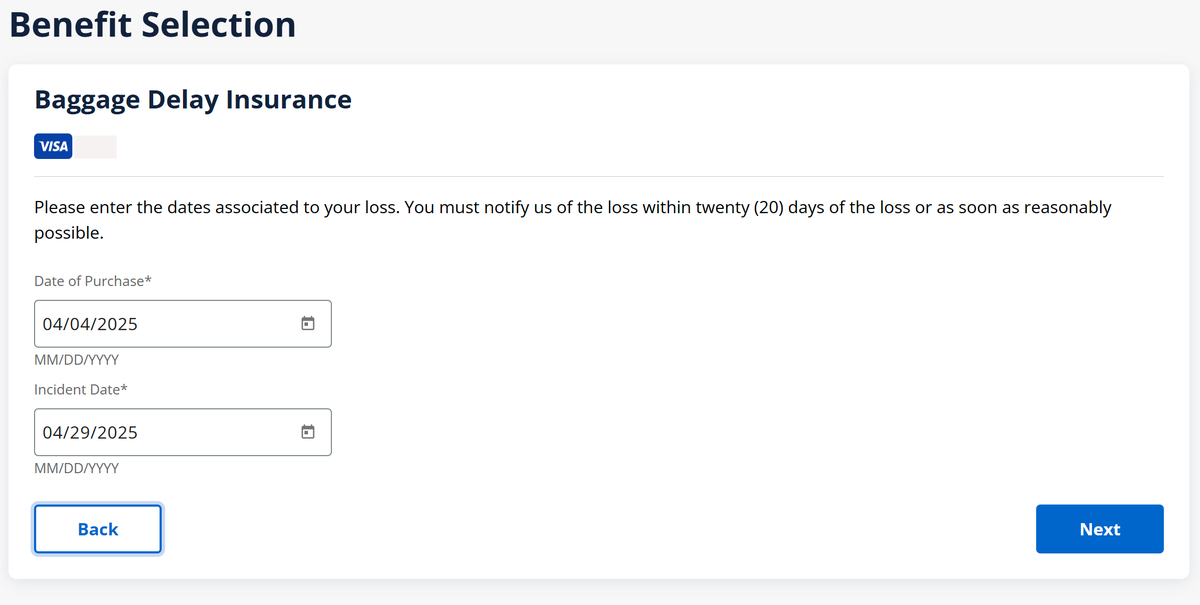
Task: Select the month in Date of Purchase
Action: [x=52, y=324]
